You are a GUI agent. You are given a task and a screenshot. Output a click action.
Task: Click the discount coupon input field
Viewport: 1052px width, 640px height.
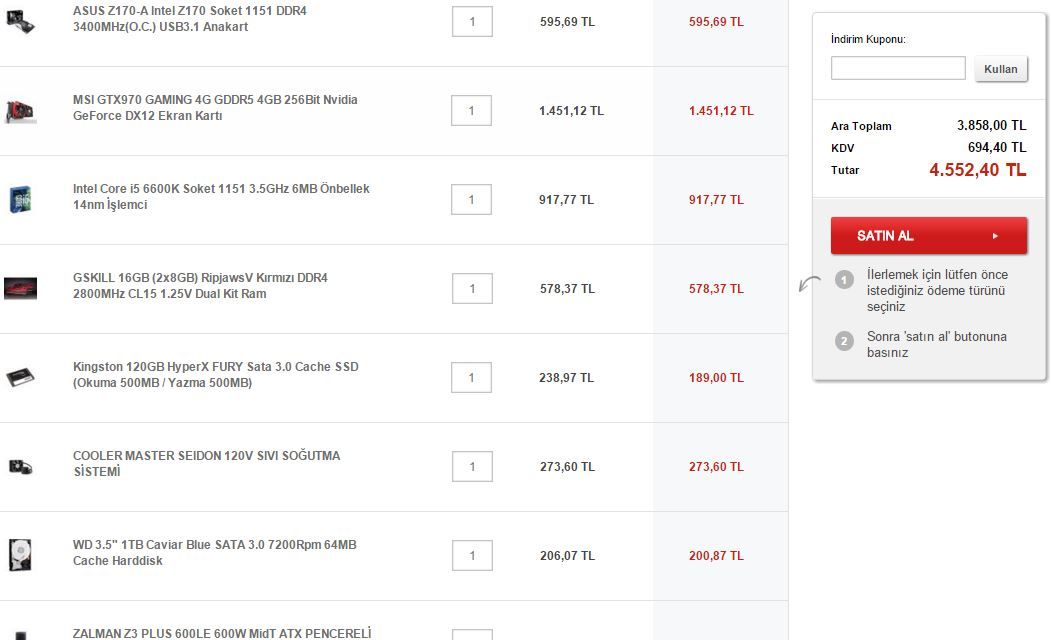coord(897,68)
